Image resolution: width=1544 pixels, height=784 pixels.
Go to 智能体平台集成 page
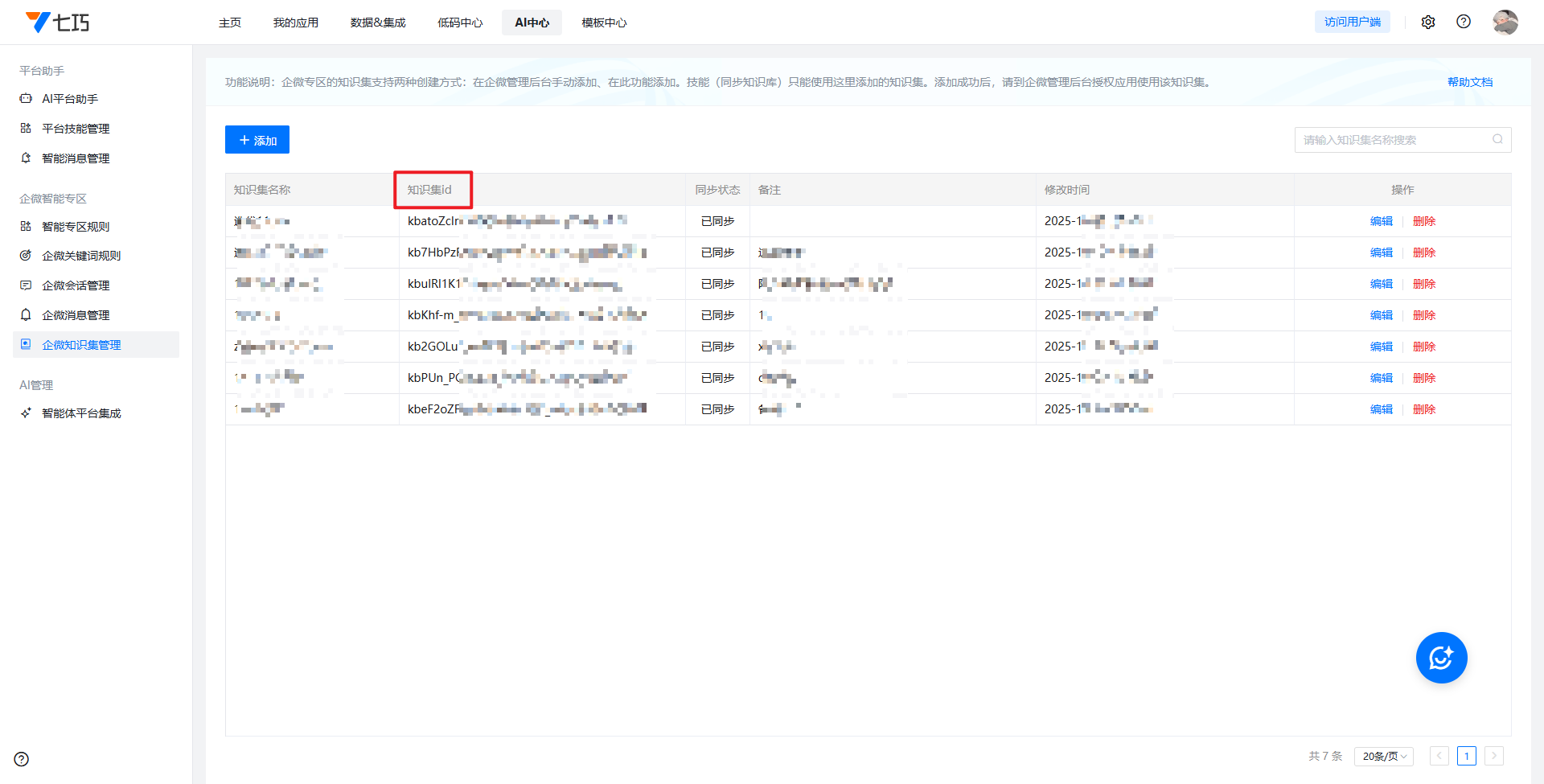click(x=81, y=413)
